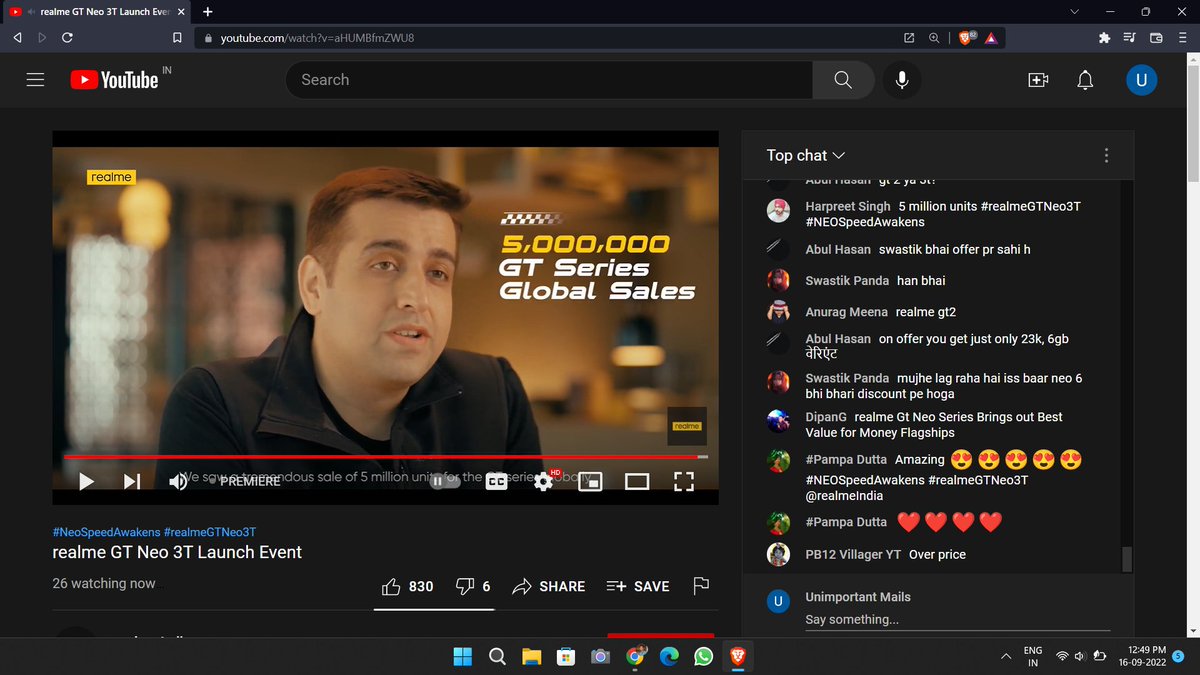This screenshot has height=675, width=1200.
Task: Save the video to a playlist
Action: 638,586
